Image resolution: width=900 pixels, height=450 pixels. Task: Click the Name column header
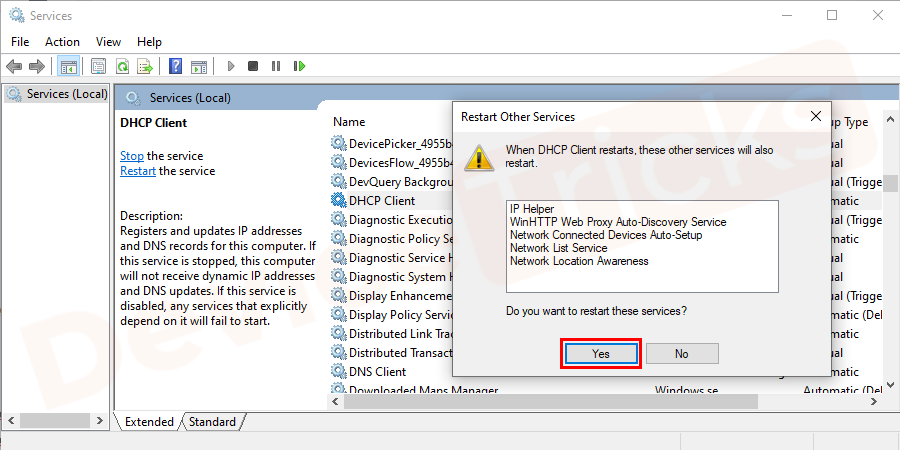349,122
